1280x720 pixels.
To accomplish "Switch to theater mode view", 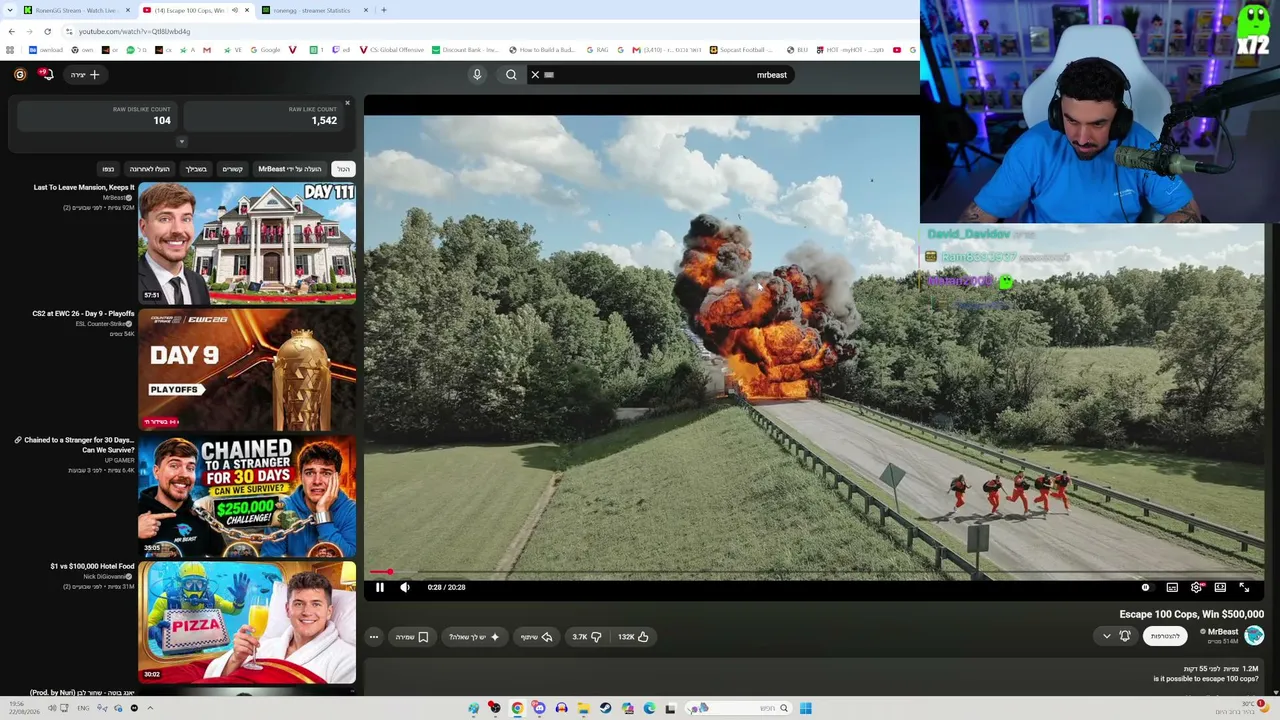I will [x=1220, y=587].
